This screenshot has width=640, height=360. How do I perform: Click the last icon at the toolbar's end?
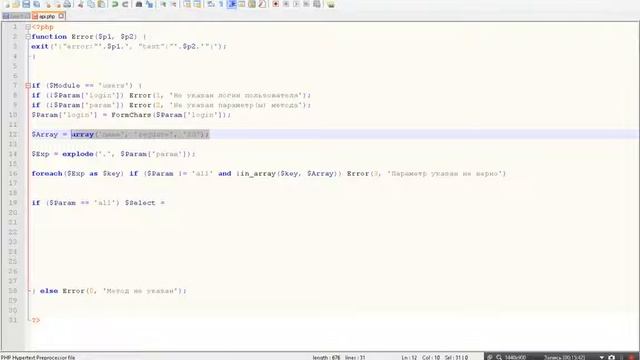coord(331,4)
